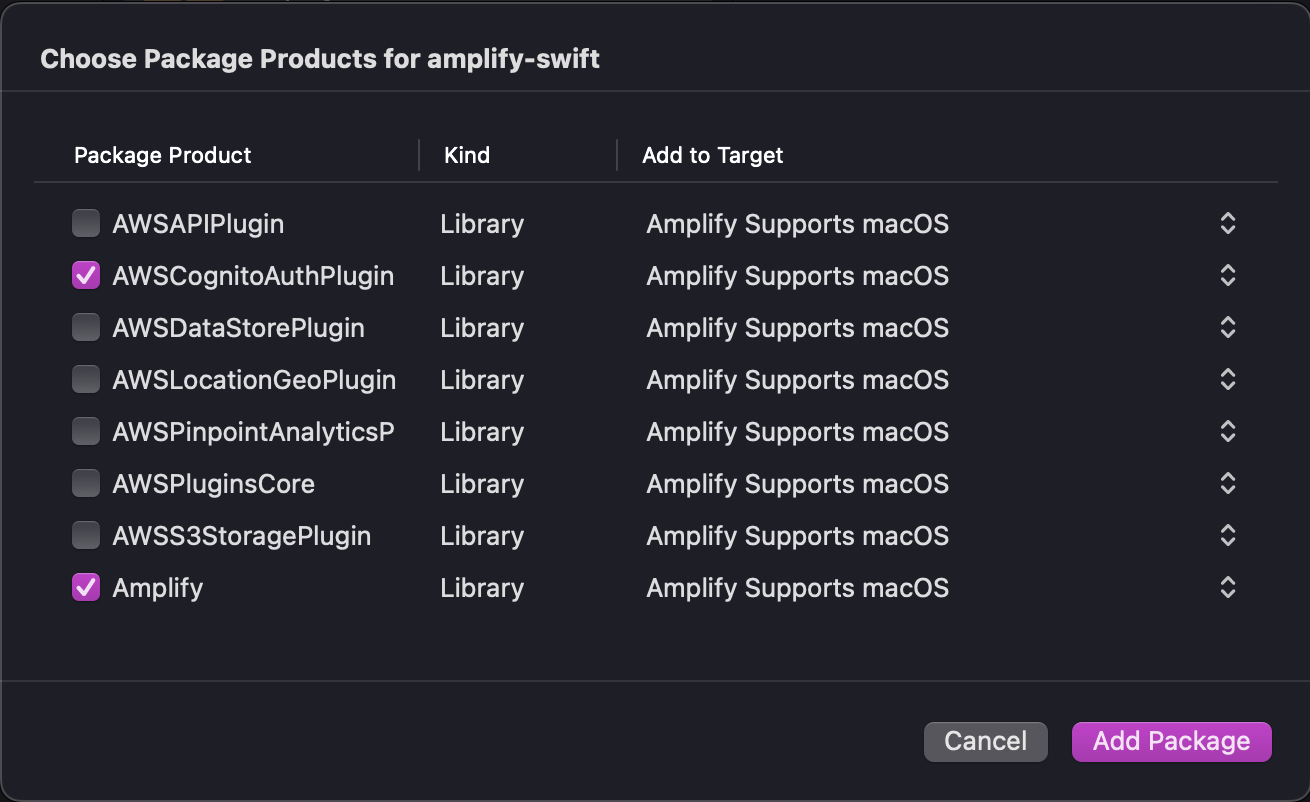Click the Add to Target column header
The width and height of the screenshot is (1310, 802).
click(x=713, y=155)
